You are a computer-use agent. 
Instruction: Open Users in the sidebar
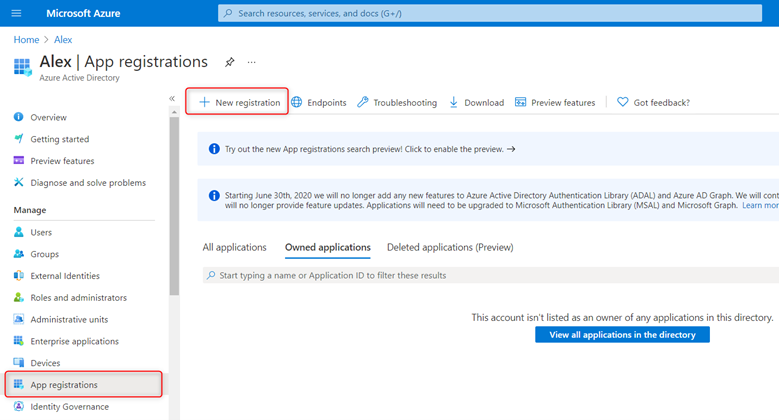pyautogui.click(x=41, y=232)
